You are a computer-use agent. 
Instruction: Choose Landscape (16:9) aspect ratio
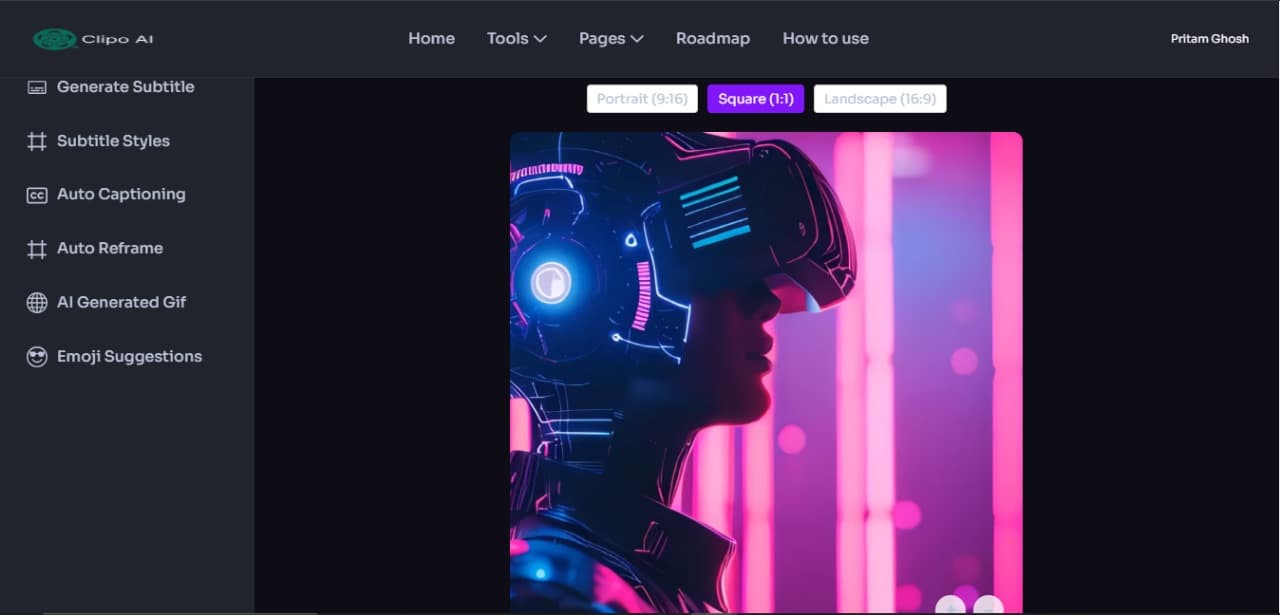click(x=880, y=99)
